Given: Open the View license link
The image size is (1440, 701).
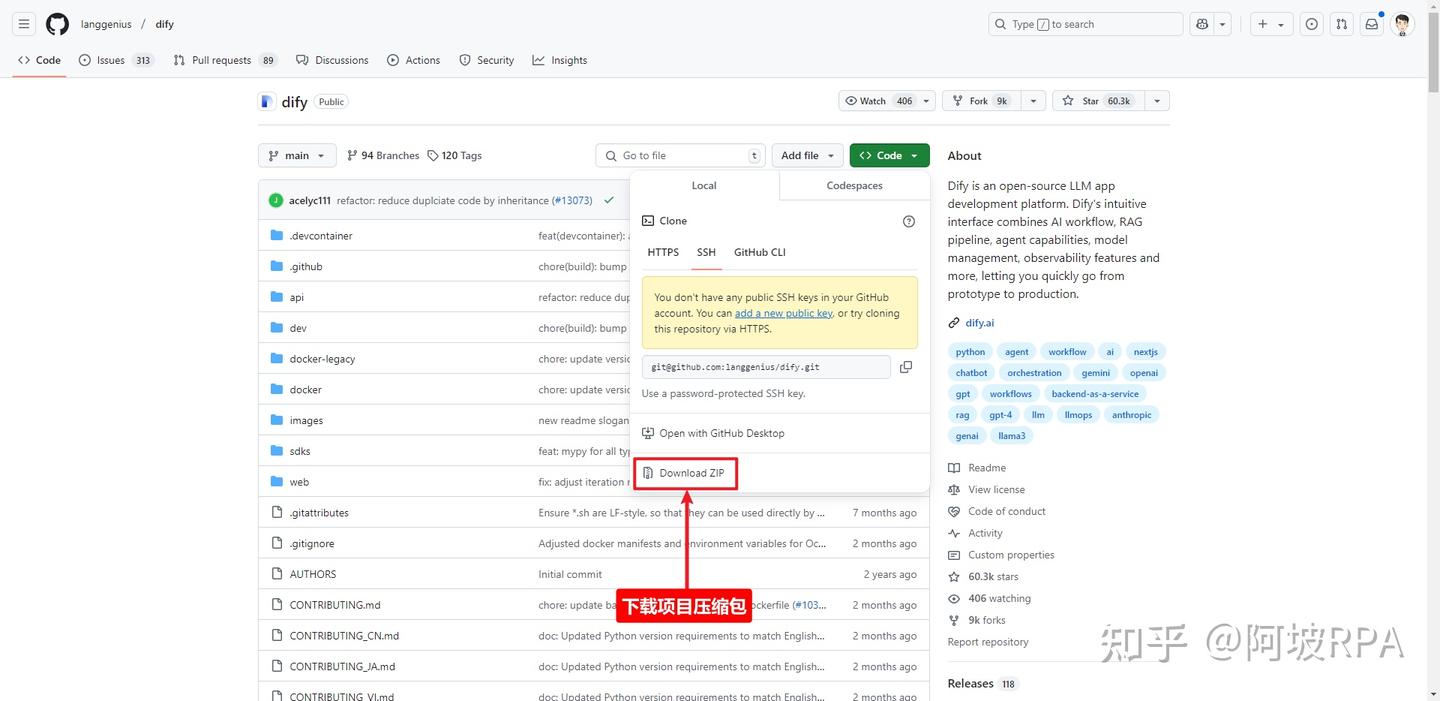Looking at the screenshot, I should pos(986,490).
